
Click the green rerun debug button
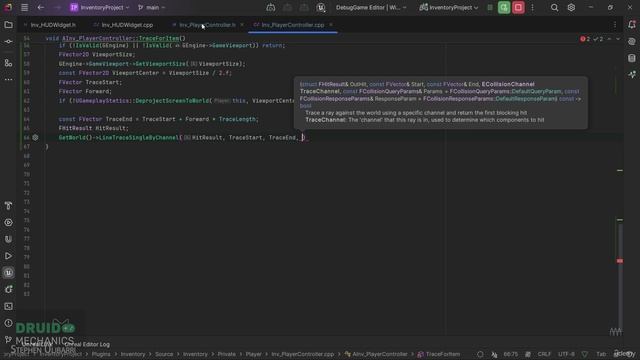click(504, 7)
